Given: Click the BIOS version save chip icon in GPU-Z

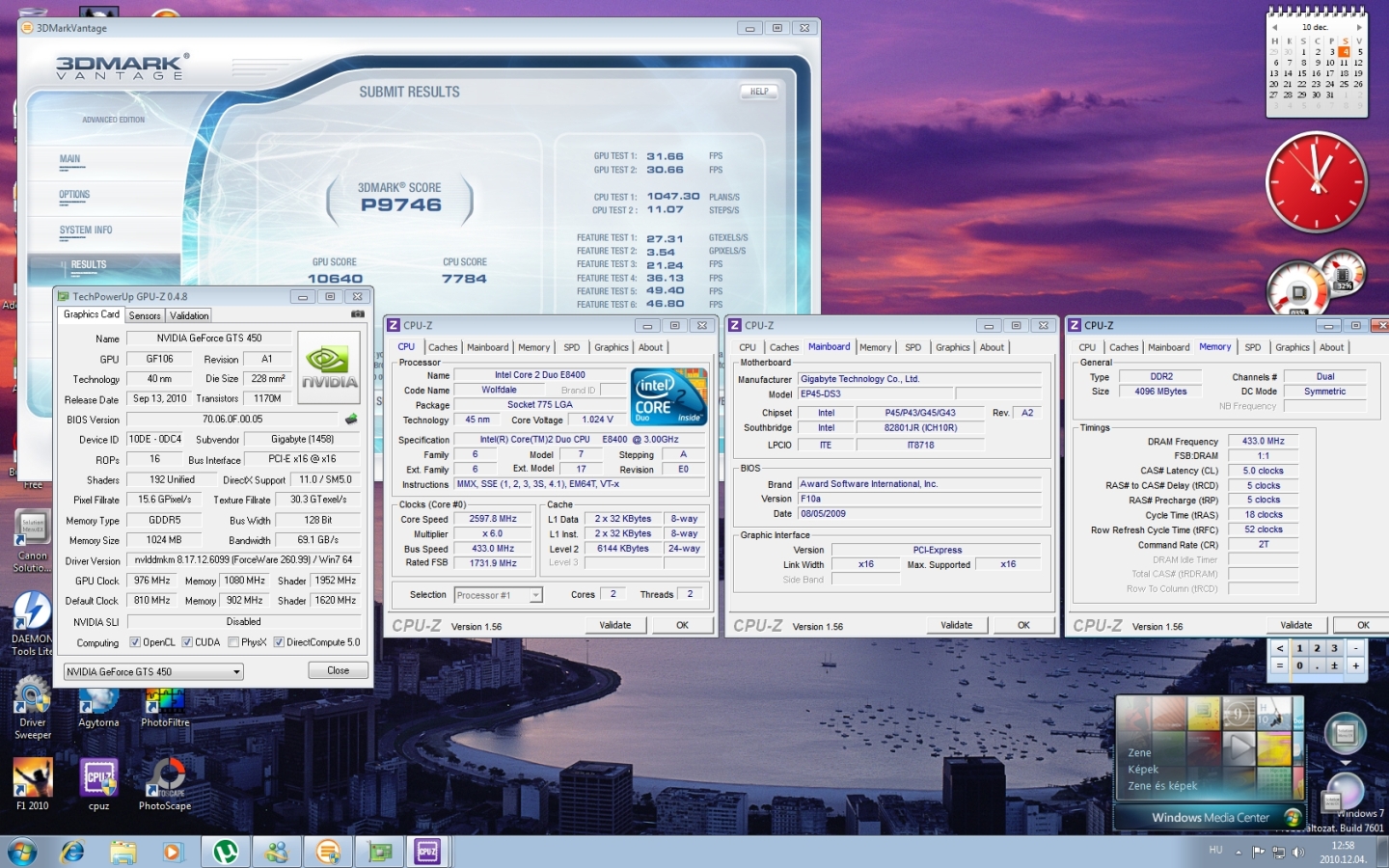Looking at the screenshot, I should (x=351, y=419).
